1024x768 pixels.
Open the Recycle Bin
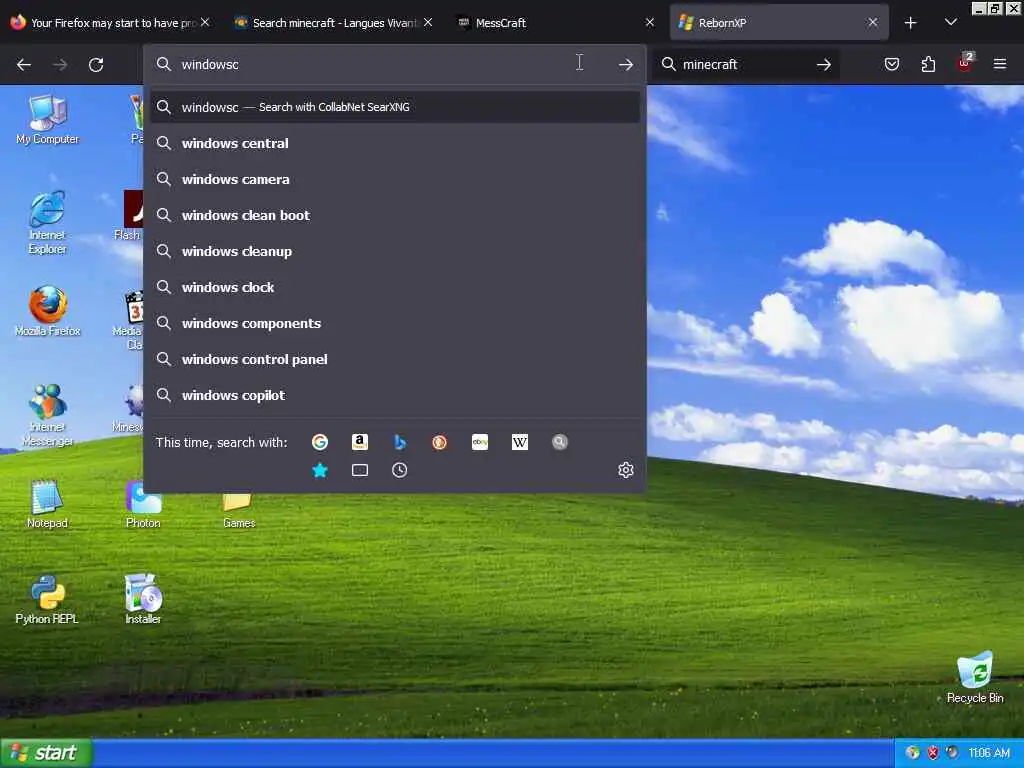coord(975,677)
